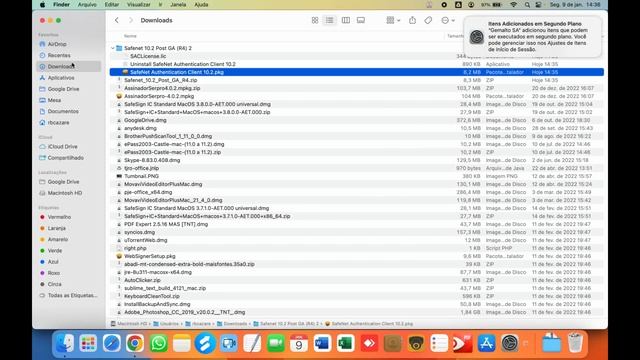This screenshot has width=640, height=360.
Task: Click the tag toolbar icon
Action: 428,20
